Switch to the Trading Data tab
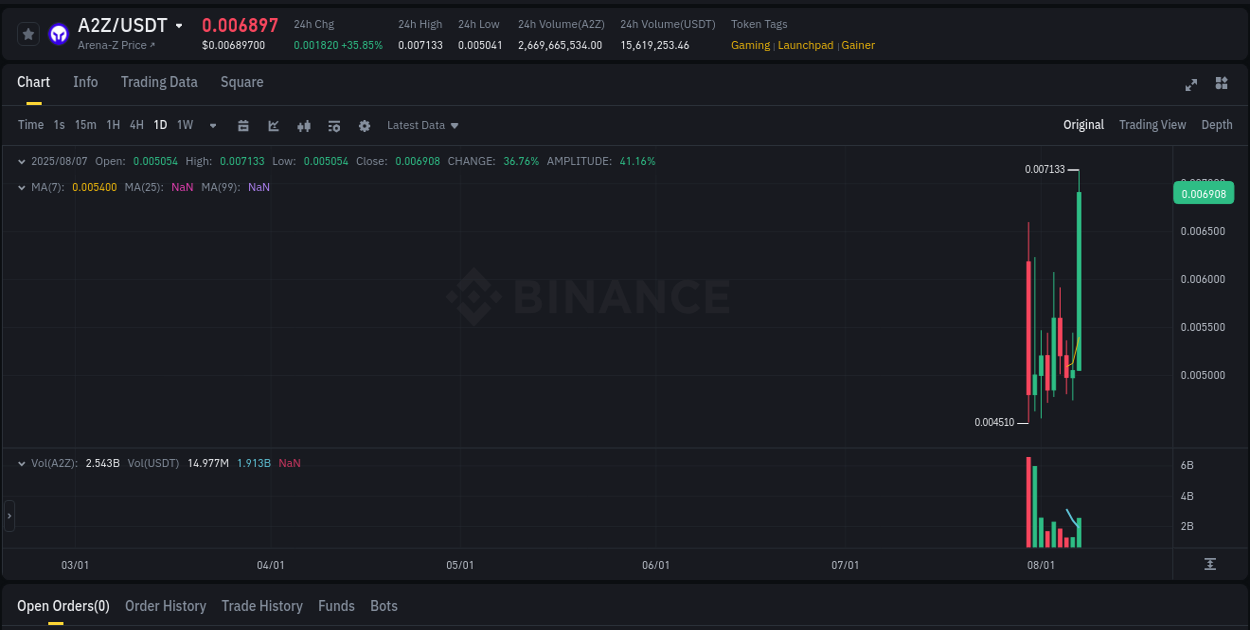The height and width of the screenshot is (630, 1250). 159,82
